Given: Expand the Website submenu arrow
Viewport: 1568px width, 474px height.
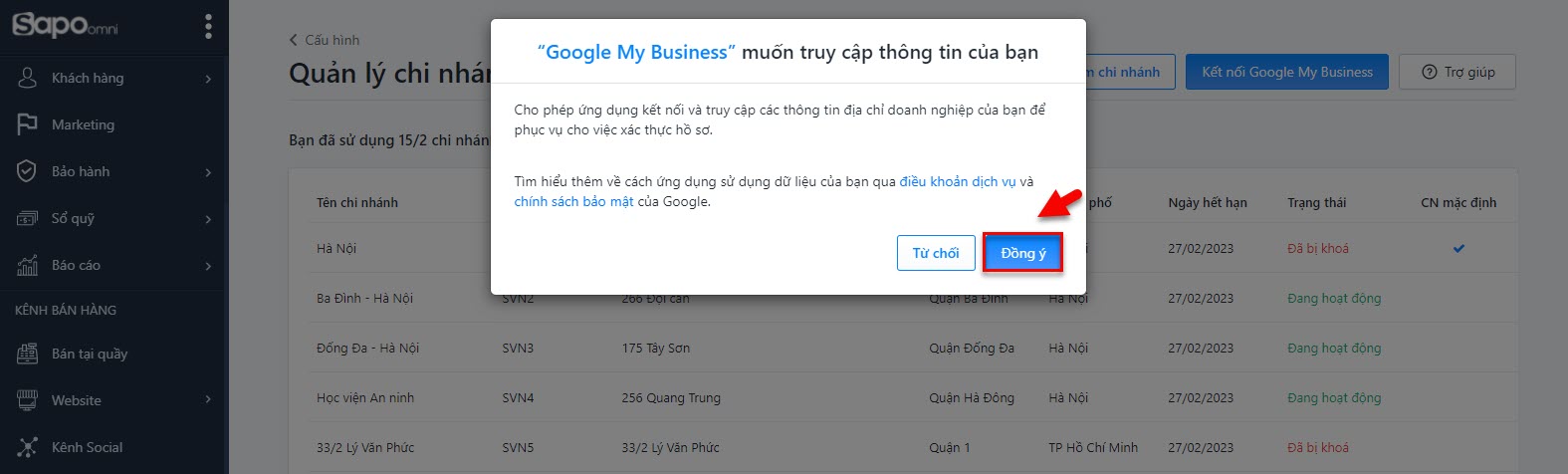Looking at the screenshot, I should [x=208, y=400].
